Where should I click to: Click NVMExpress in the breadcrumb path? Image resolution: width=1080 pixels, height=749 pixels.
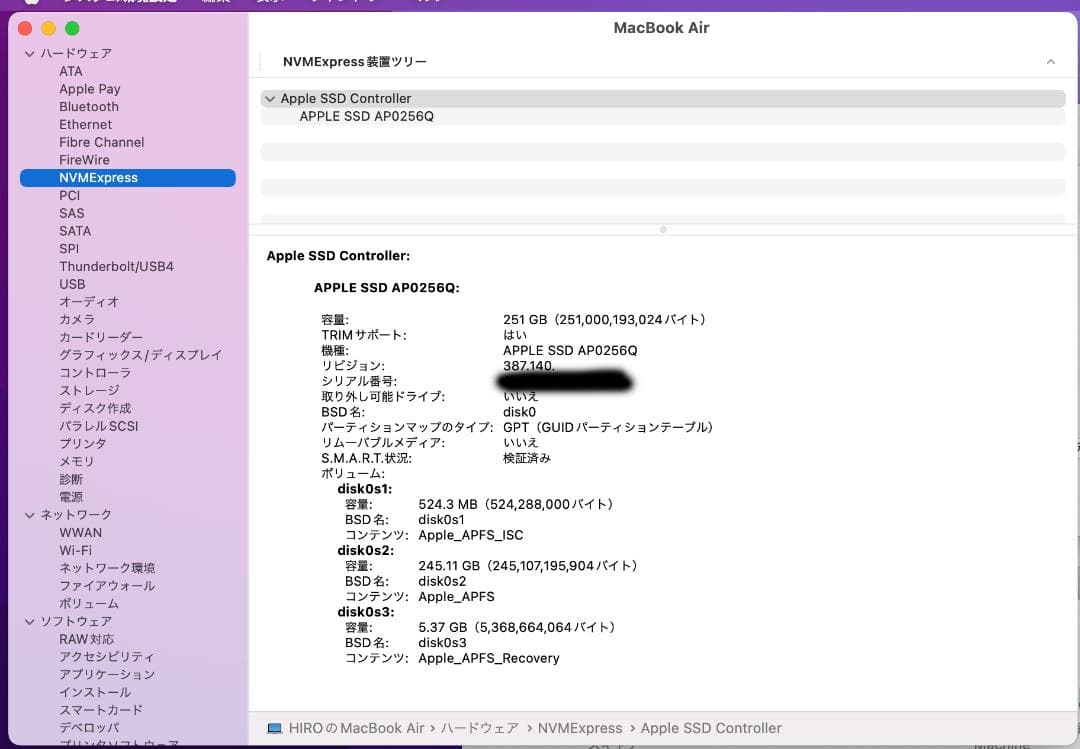[580, 728]
